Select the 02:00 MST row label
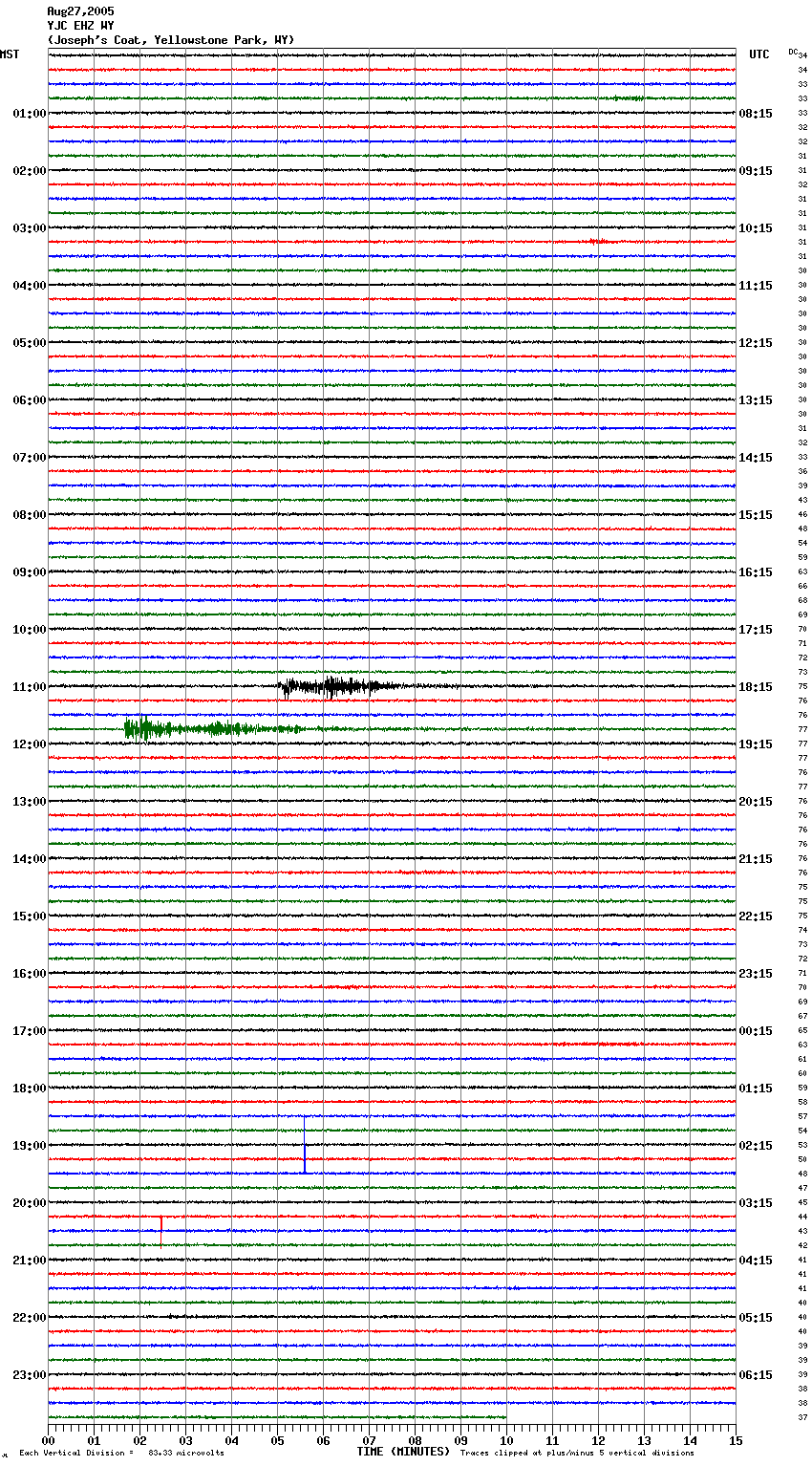This screenshot has width=812, height=1466. (30, 171)
